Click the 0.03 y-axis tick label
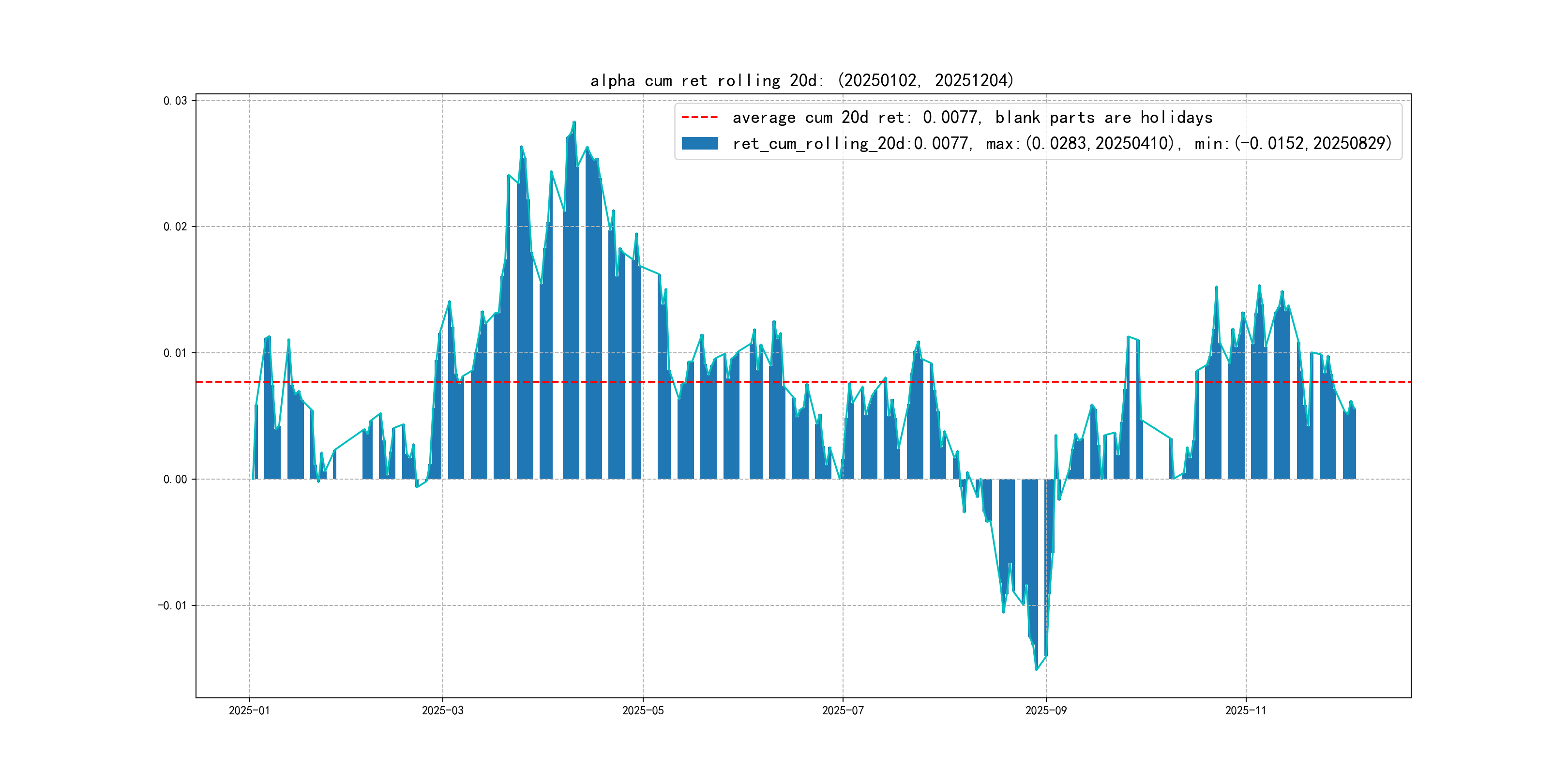 (175, 101)
